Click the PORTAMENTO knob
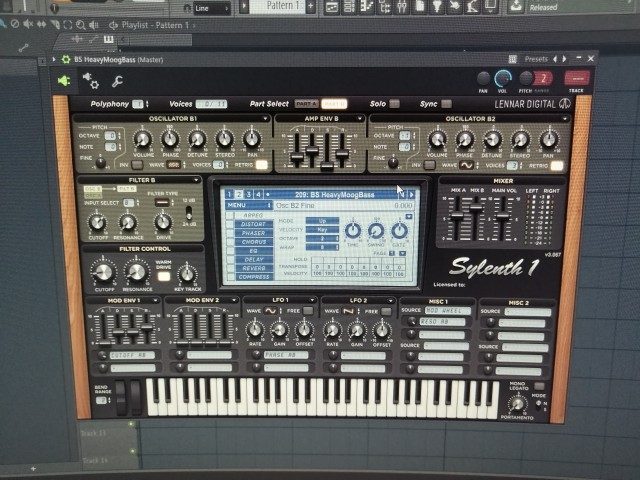The height and width of the screenshot is (480, 640). 518,404
